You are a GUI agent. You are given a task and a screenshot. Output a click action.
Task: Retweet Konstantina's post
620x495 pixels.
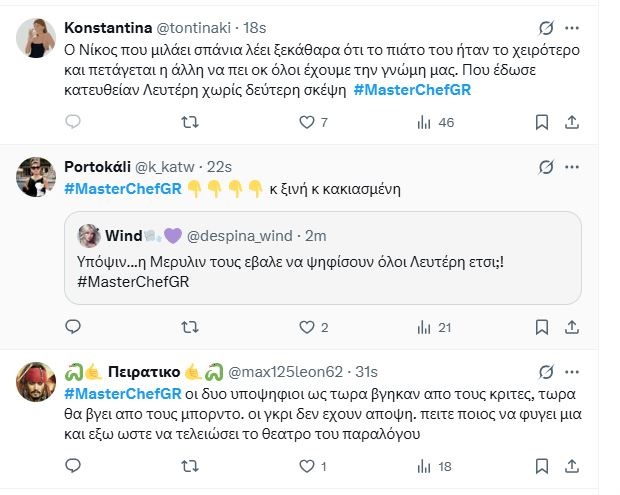[189, 122]
